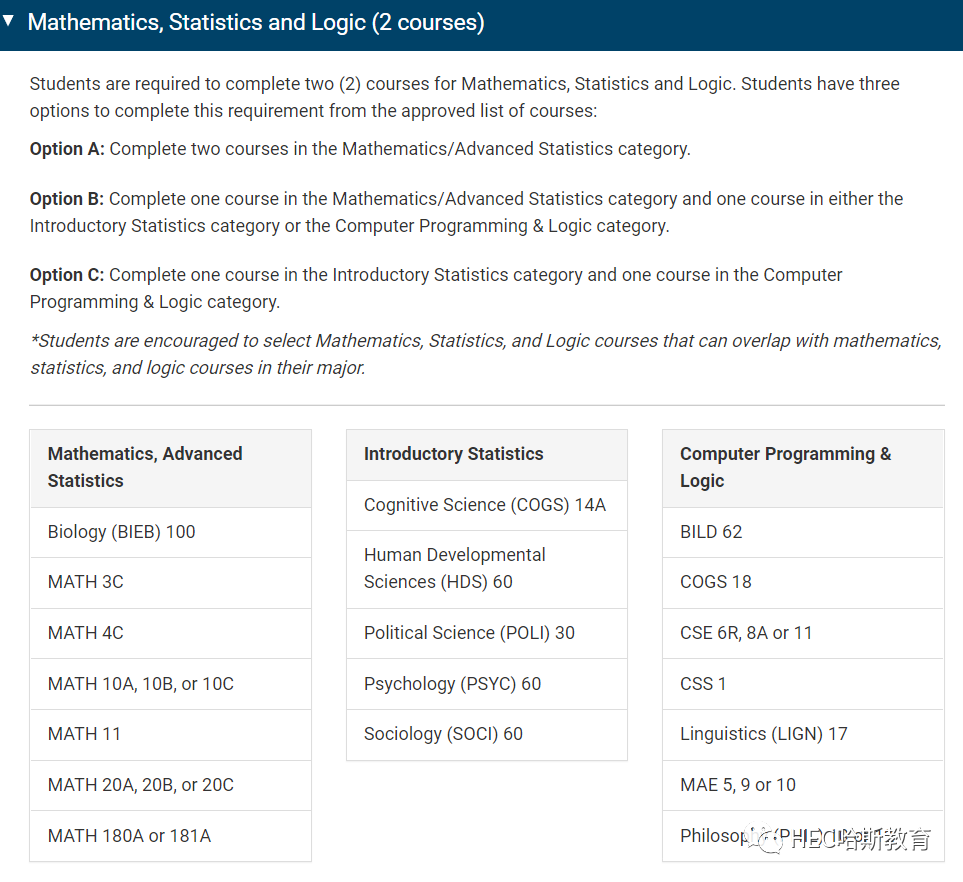Select the BILD 62 course row

click(x=803, y=532)
